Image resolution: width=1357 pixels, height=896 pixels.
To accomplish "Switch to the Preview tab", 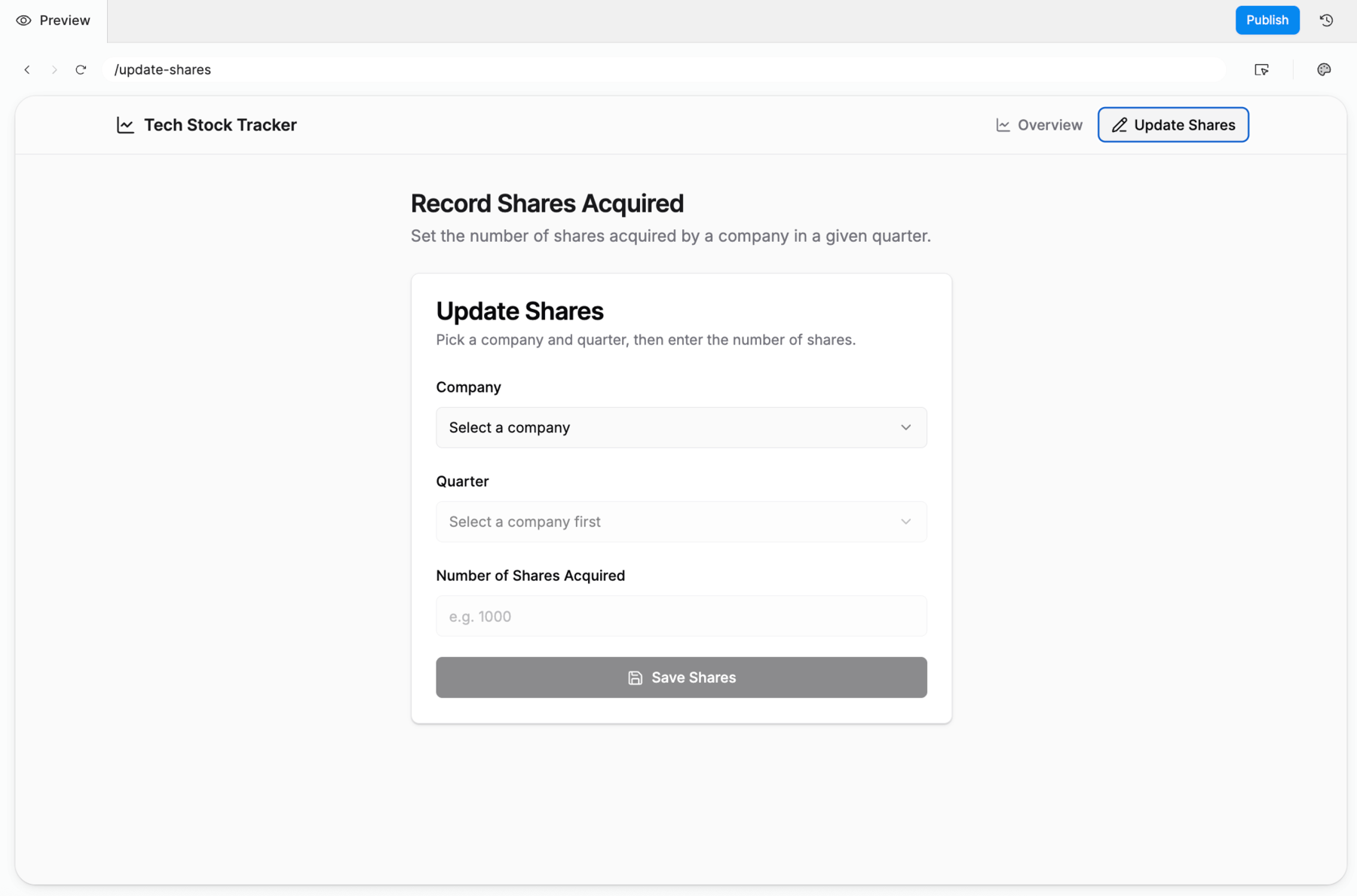I will coord(54,20).
